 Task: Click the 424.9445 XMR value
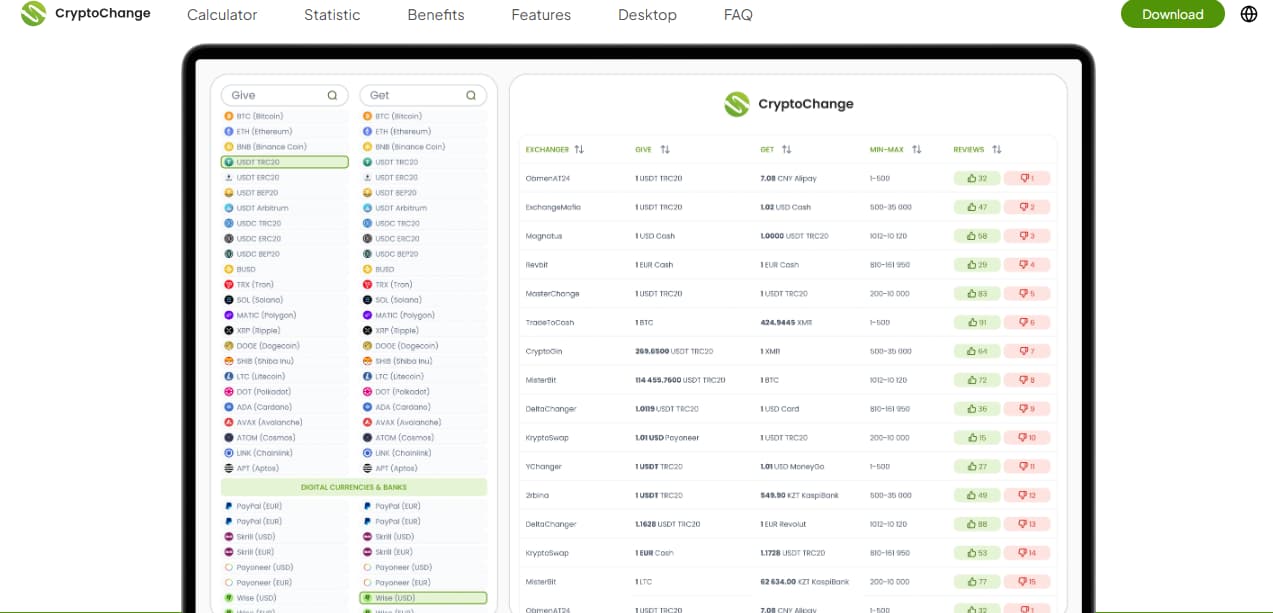[785, 323]
